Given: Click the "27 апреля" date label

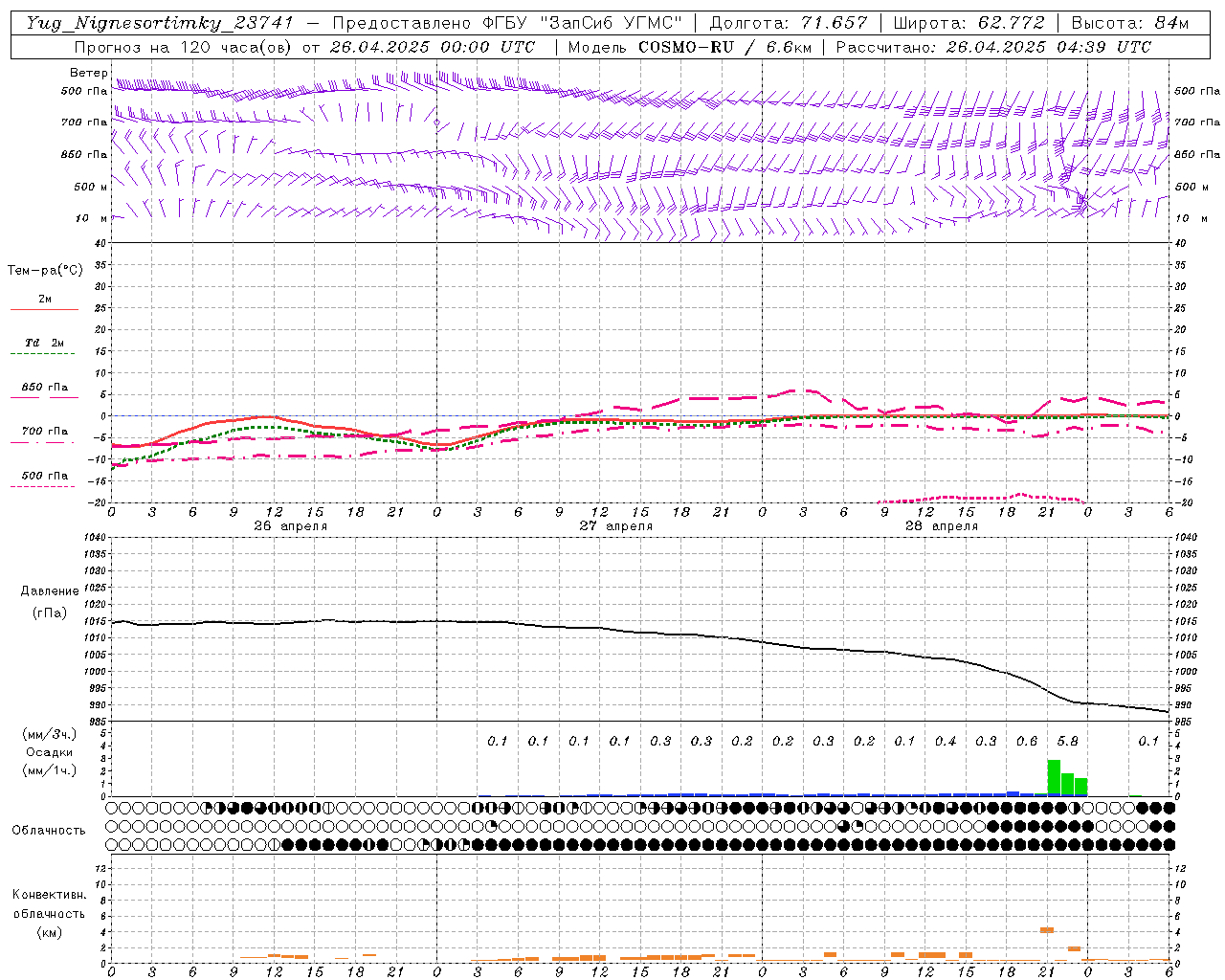Looking at the screenshot, I should point(616,526).
